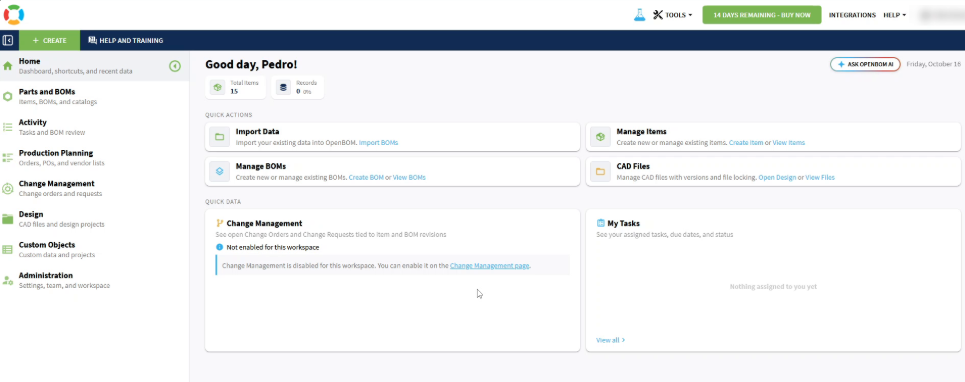
Task: Click the Custom Objects table icon
Action: pyautogui.click(x=7, y=249)
